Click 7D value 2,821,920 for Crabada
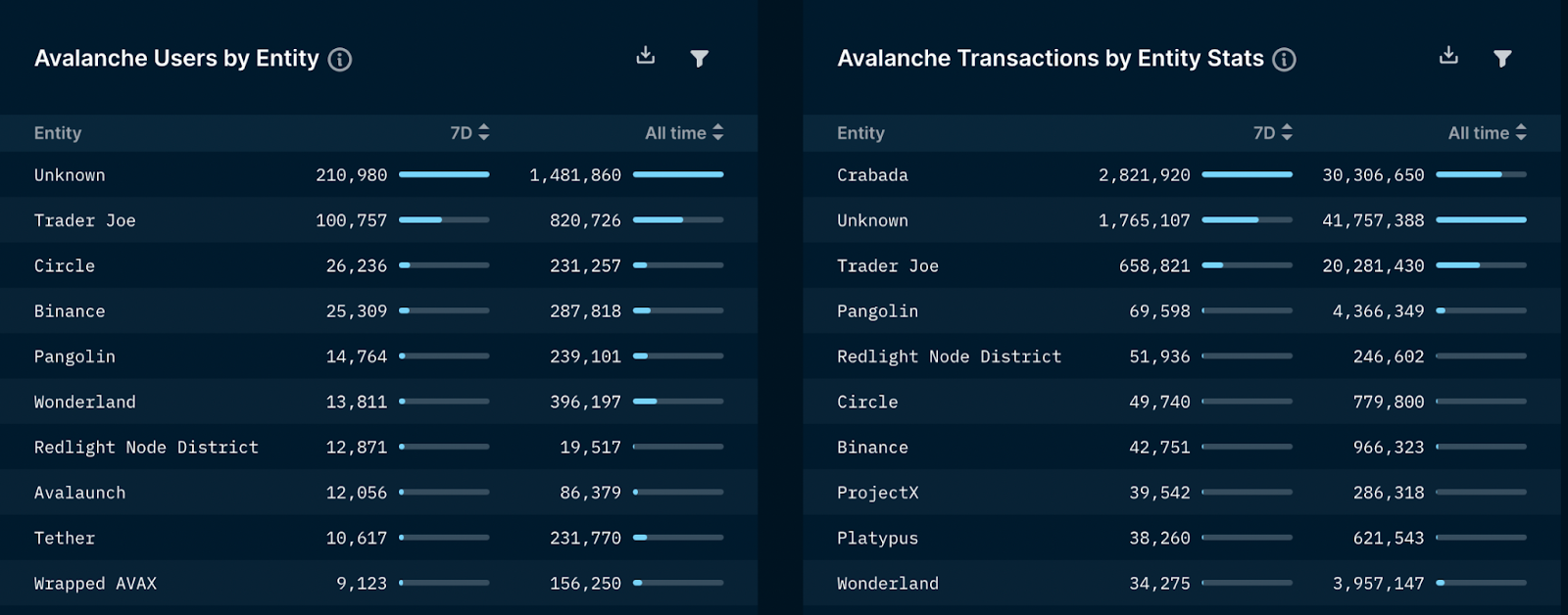Viewport: 1568px width, 615px height. pos(1145,175)
